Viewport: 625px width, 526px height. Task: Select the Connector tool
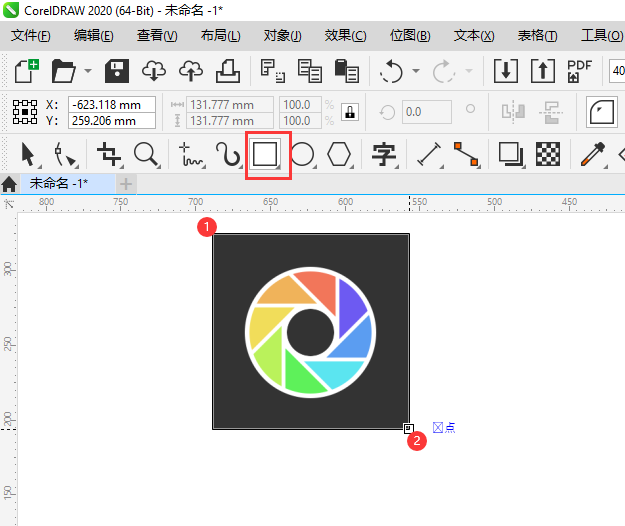pos(466,154)
